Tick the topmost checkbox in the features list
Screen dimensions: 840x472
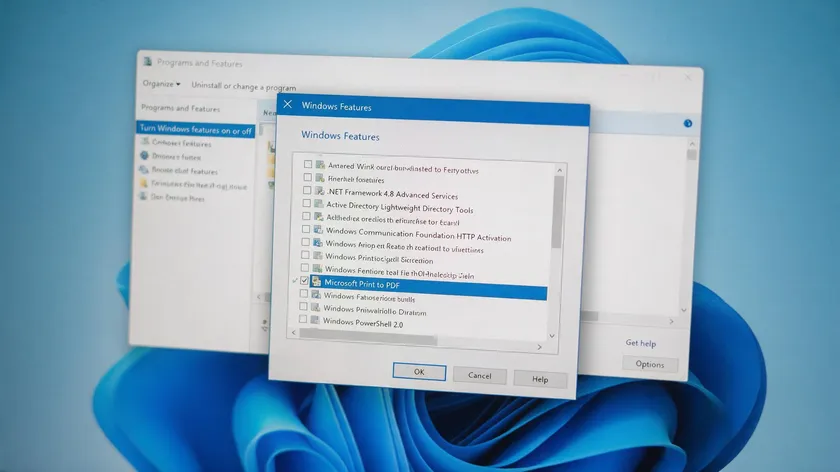pyautogui.click(x=308, y=164)
